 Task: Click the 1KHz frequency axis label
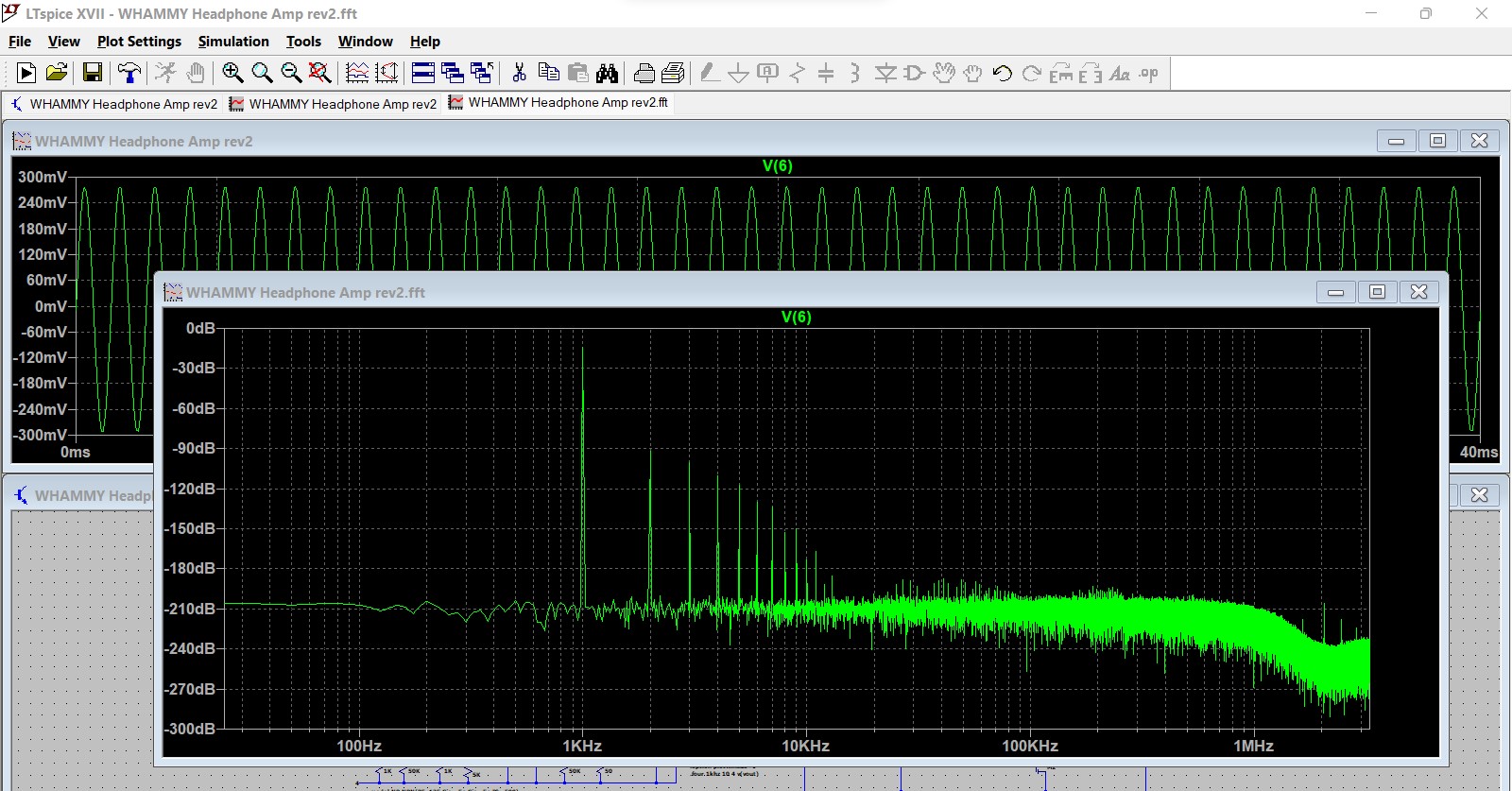coord(582,746)
